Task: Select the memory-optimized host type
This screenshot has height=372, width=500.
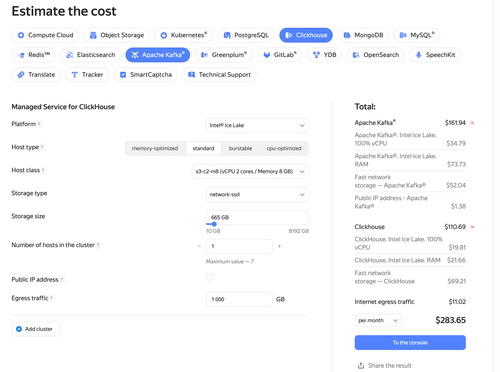Action: click(155, 148)
